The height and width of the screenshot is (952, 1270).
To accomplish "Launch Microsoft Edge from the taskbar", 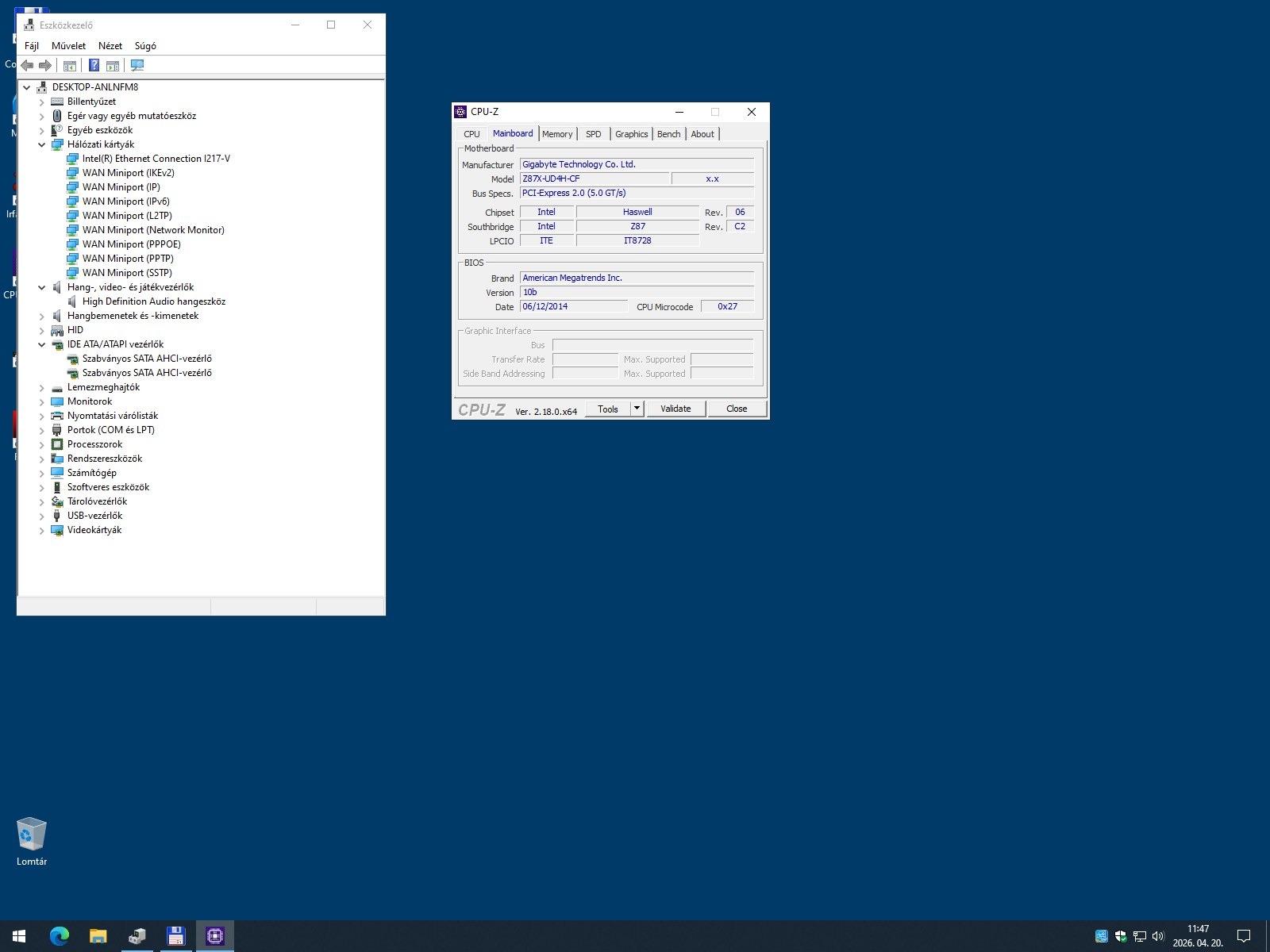I will pos(59,936).
